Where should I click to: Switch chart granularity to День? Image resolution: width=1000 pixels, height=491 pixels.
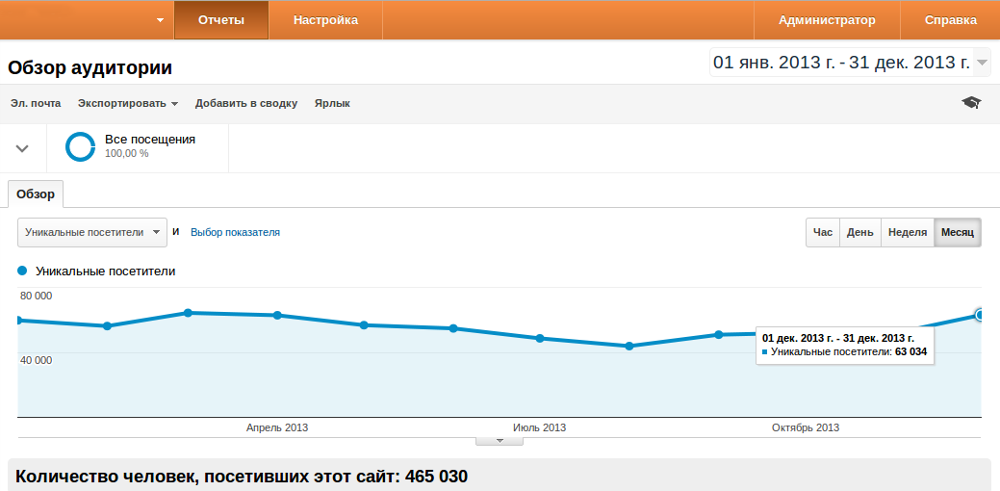click(860, 232)
